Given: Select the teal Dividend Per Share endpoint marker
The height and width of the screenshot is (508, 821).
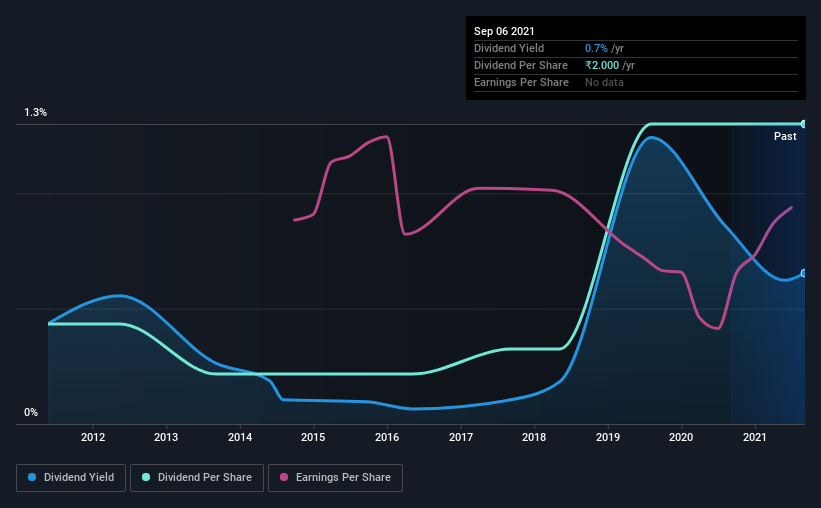Looking at the screenshot, I should pyautogui.click(x=803, y=124).
